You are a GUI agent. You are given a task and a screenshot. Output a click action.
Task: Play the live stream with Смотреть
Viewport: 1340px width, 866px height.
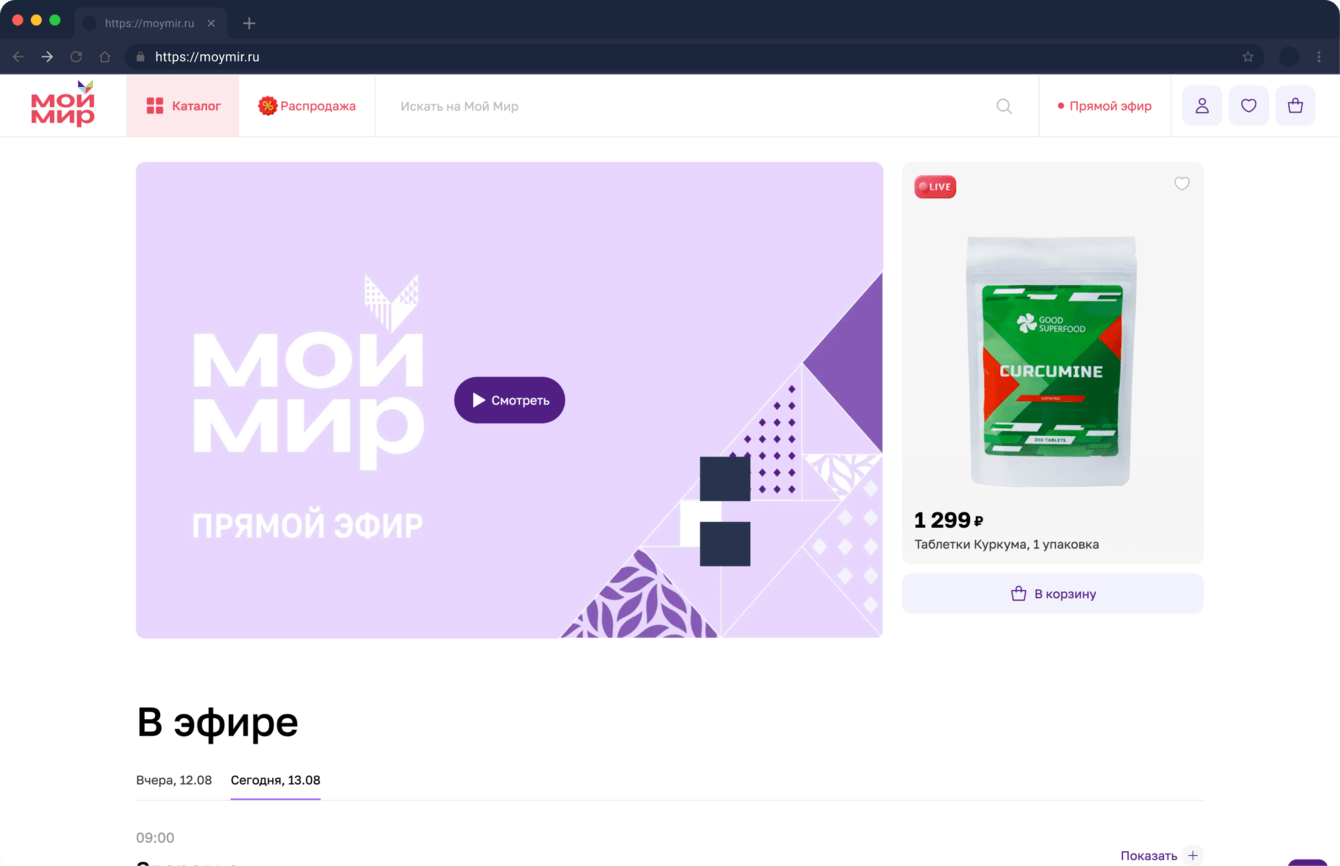tap(510, 400)
